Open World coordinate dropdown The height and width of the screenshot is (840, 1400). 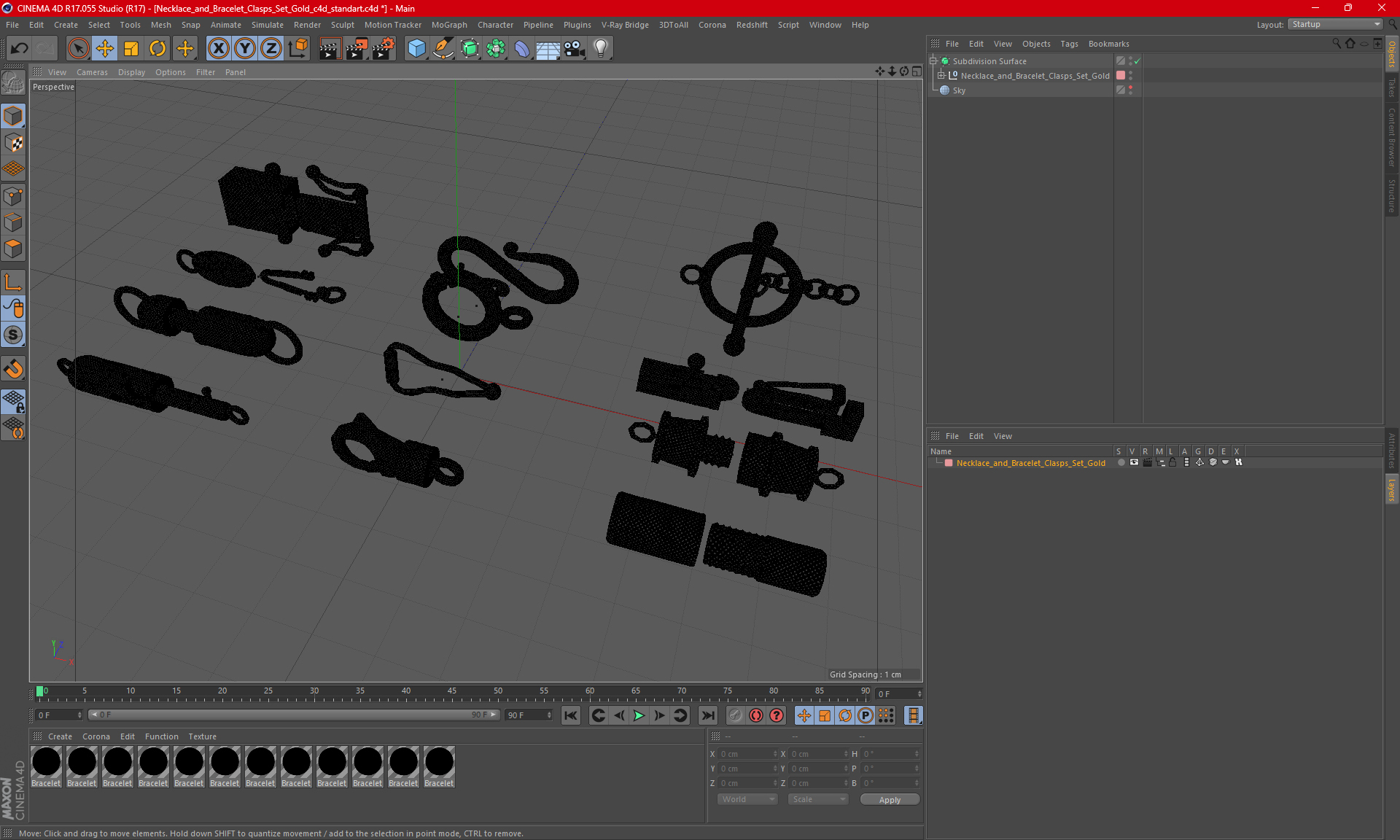coord(748,799)
